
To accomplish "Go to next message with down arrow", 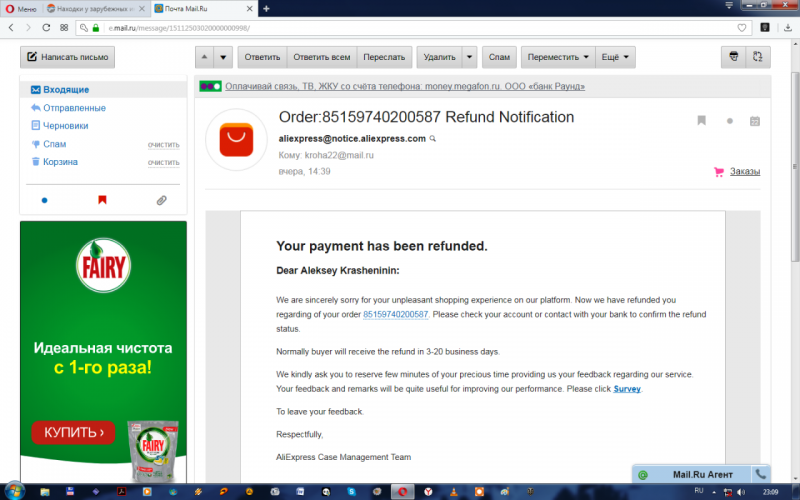I will click(223, 57).
